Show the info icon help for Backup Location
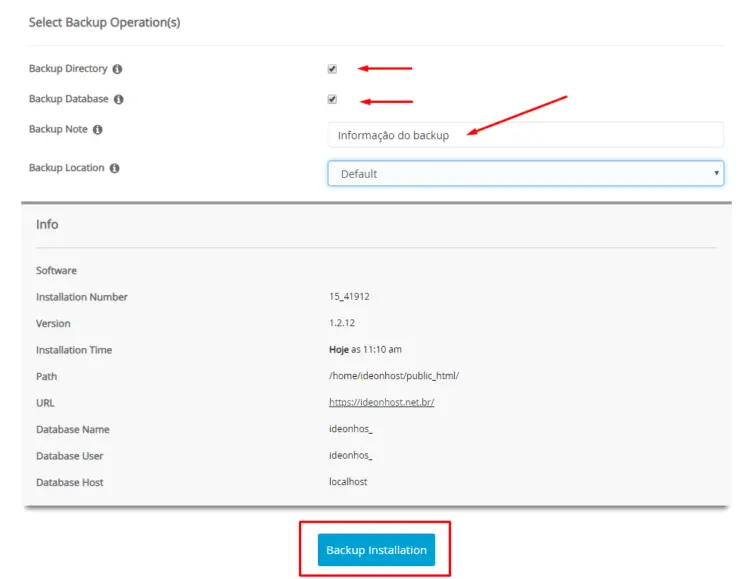 [114, 169]
